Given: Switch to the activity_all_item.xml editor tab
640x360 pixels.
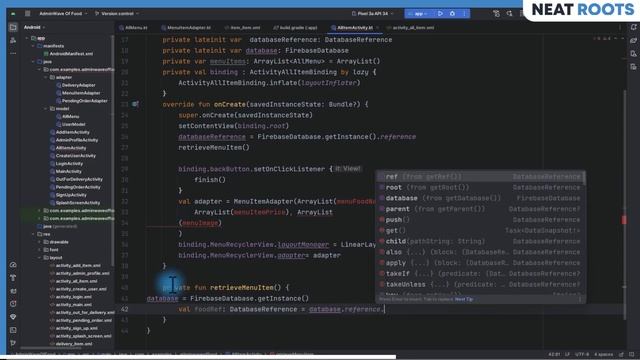Looking at the screenshot, I should [410, 28].
